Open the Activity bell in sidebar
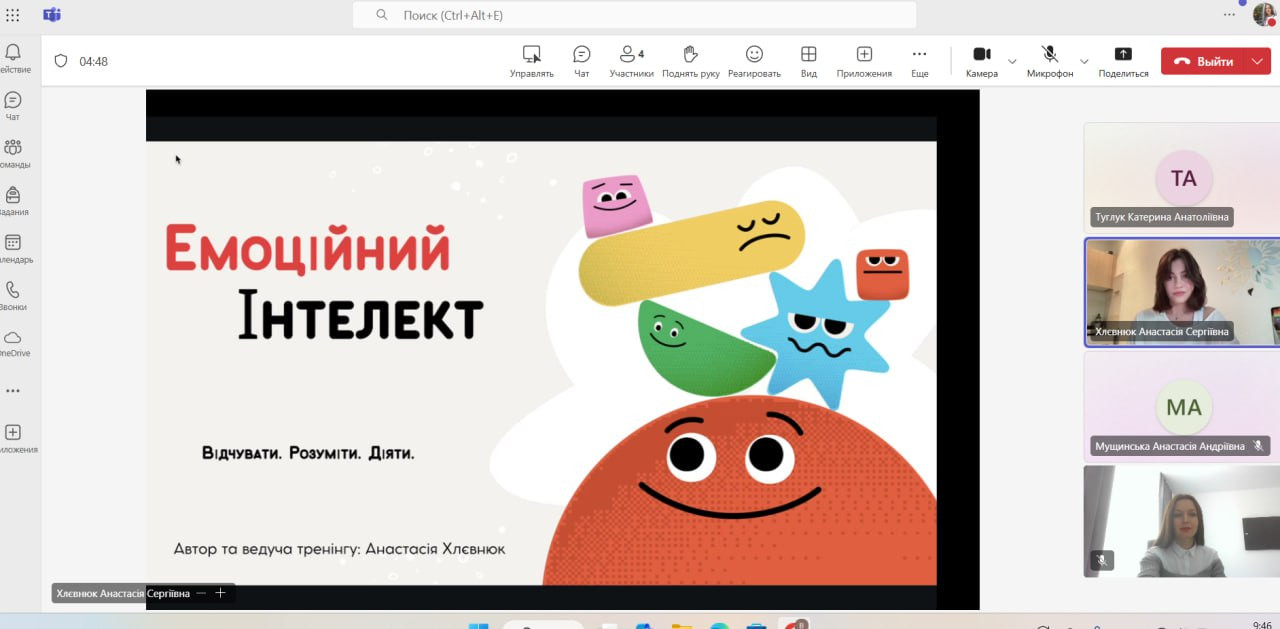The width and height of the screenshot is (1280, 629). pos(13,59)
